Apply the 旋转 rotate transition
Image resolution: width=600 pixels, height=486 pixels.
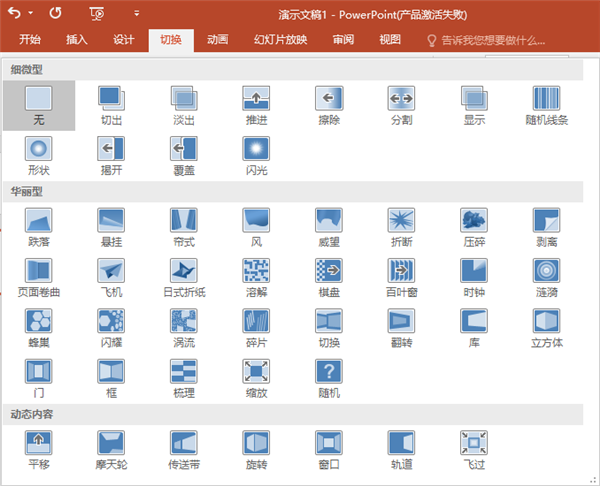point(256,450)
